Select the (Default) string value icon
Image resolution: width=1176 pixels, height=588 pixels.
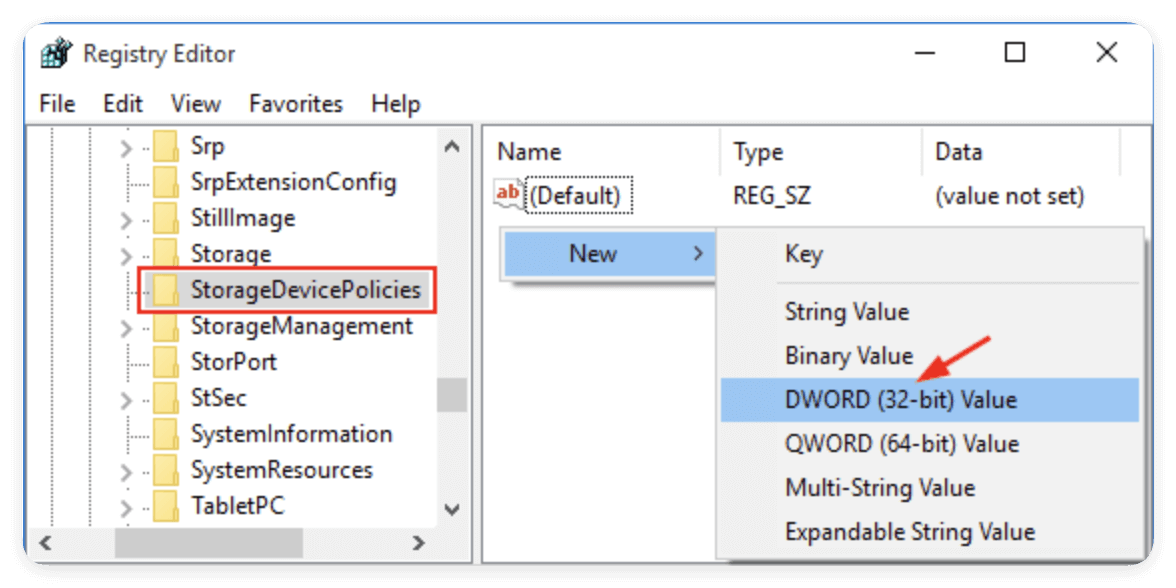coord(509,195)
